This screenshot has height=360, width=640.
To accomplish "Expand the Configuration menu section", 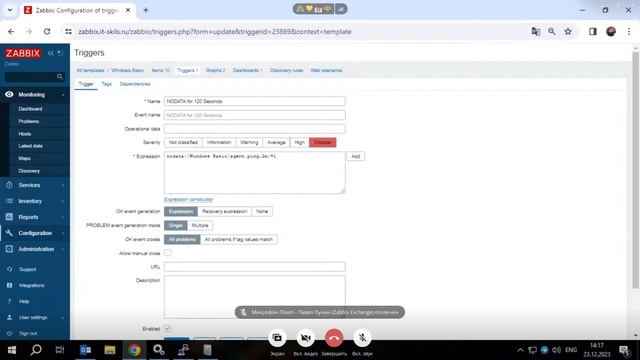I will pos(63,233).
